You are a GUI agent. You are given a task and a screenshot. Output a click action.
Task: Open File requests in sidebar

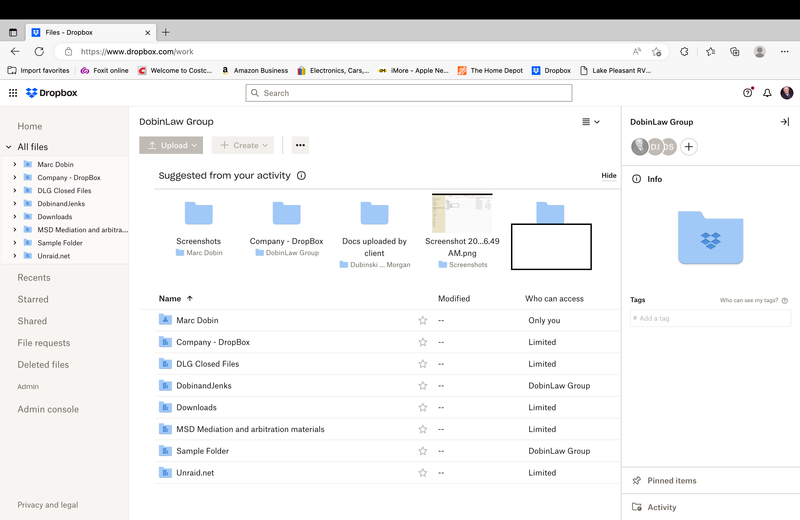(44, 343)
